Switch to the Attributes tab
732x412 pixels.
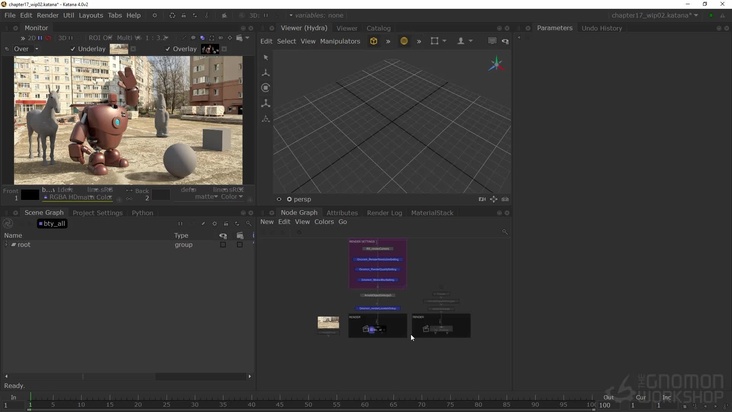click(x=342, y=213)
